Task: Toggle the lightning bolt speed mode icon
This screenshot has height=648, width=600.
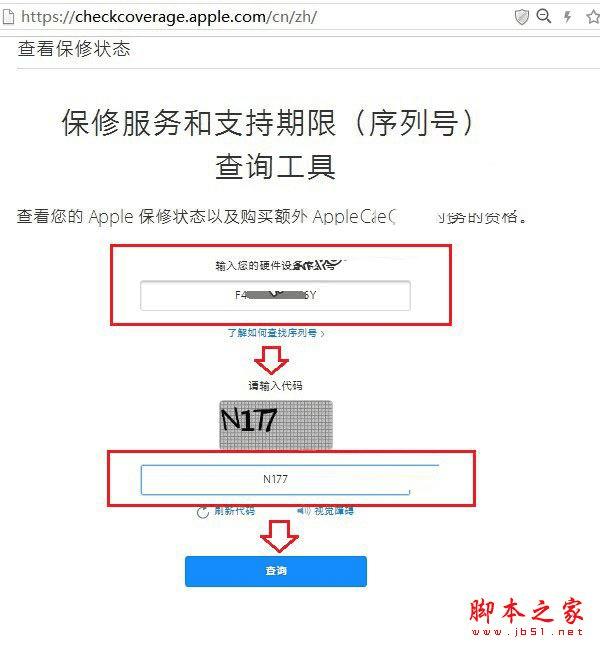Action: (568, 17)
